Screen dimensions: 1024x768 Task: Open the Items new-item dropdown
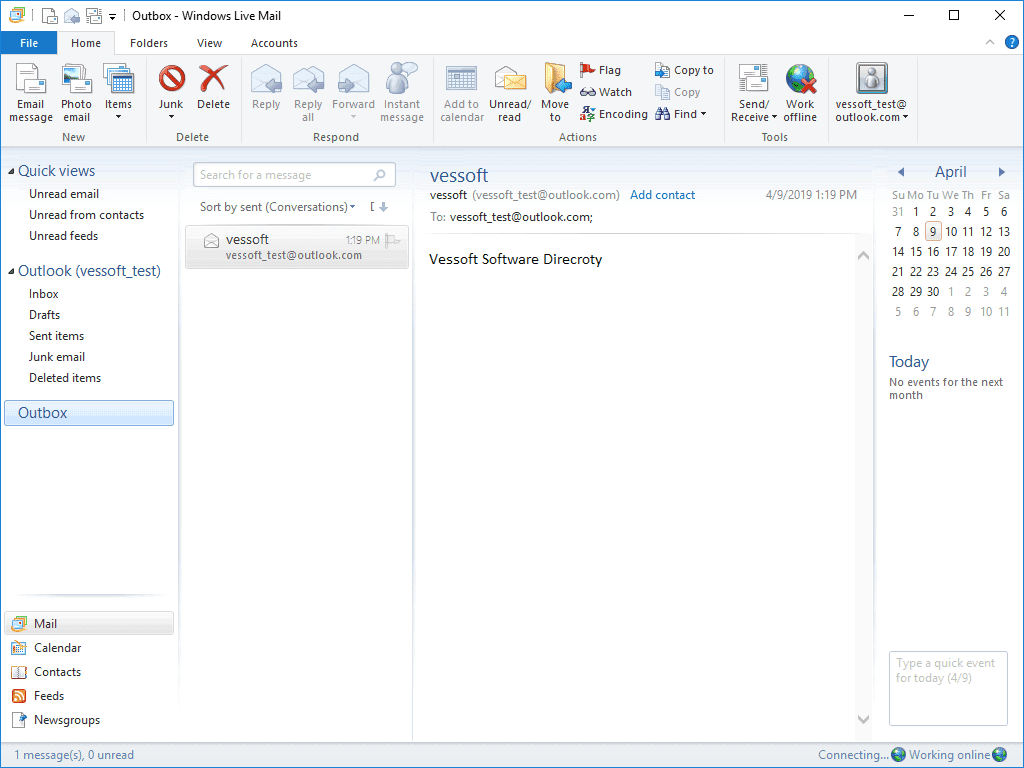click(118, 93)
